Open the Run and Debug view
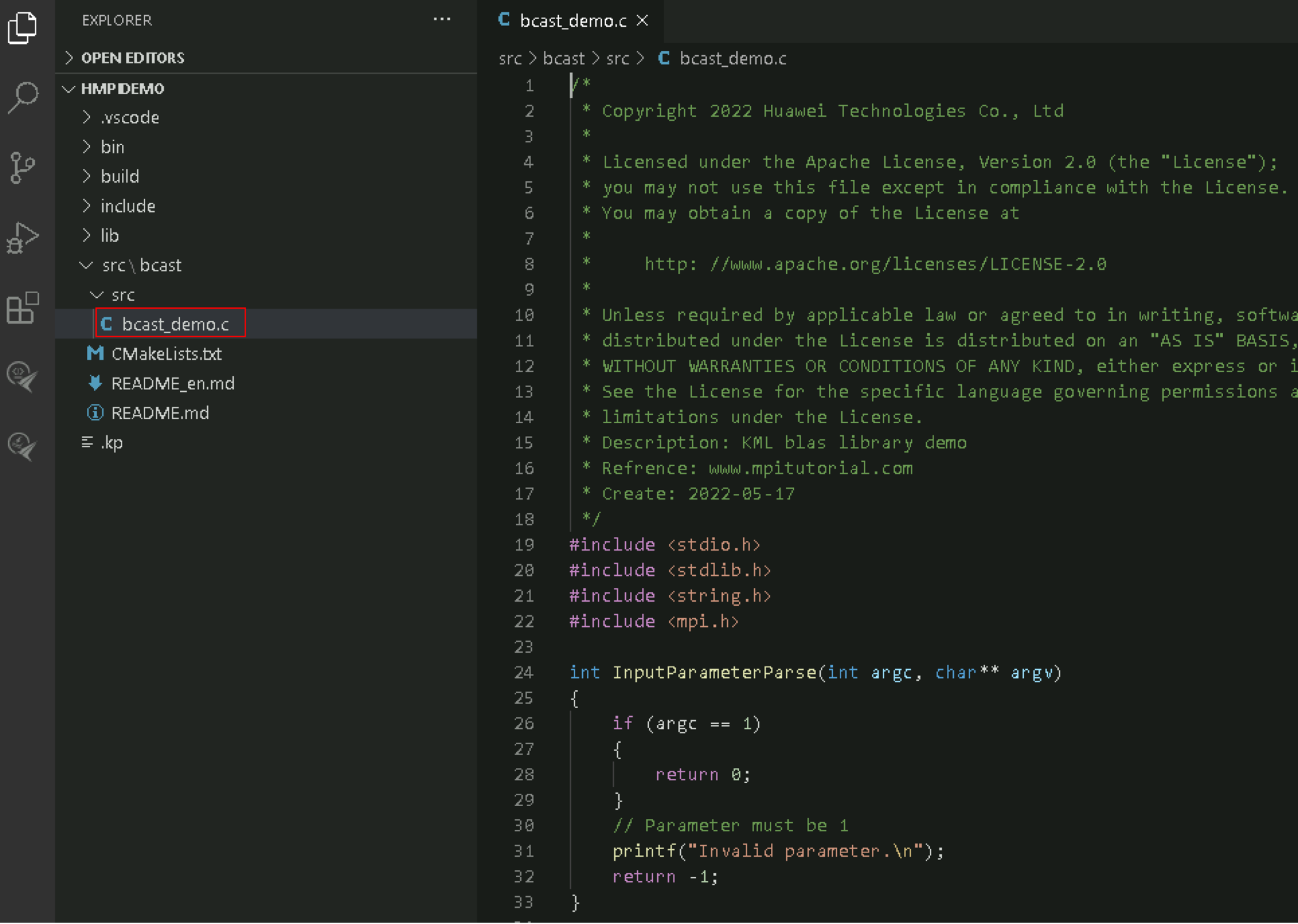This screenshot has width=1298, height=924. 22,238
